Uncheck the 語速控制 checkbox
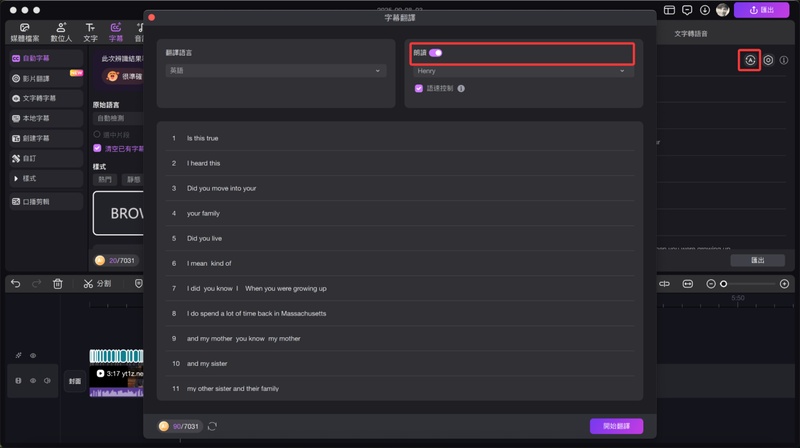Viewport: 800px width, 448px height. click(x=419, y=89)
